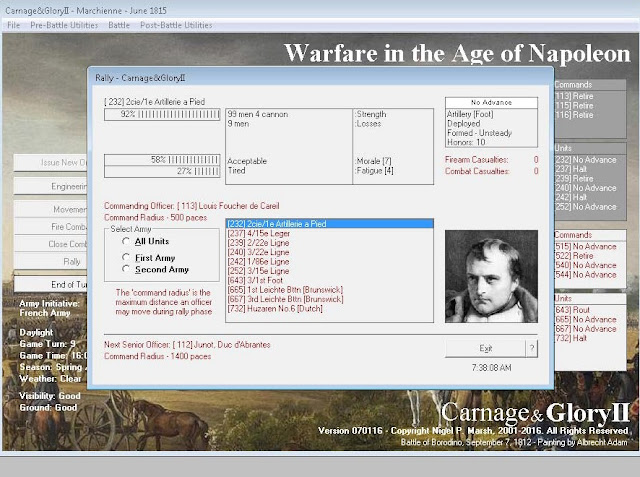
Task: Click the 27% fatigue progress bar
Action: (x=162, y=171)
